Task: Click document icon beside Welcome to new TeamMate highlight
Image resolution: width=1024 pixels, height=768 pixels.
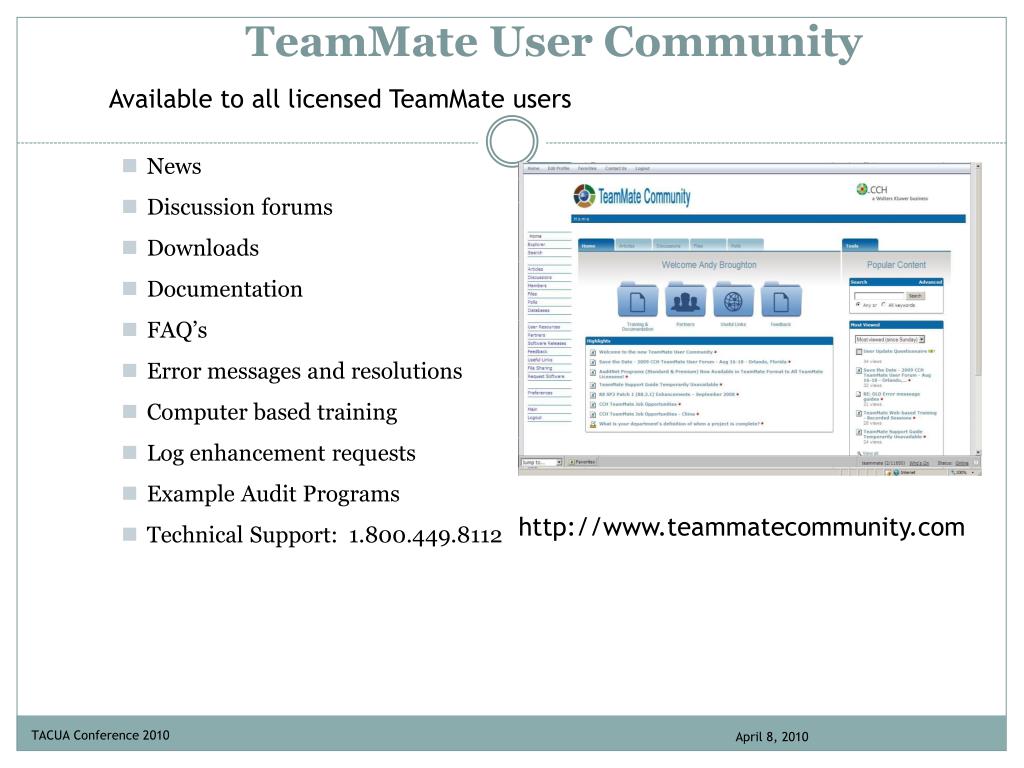Action: [593, 353]
